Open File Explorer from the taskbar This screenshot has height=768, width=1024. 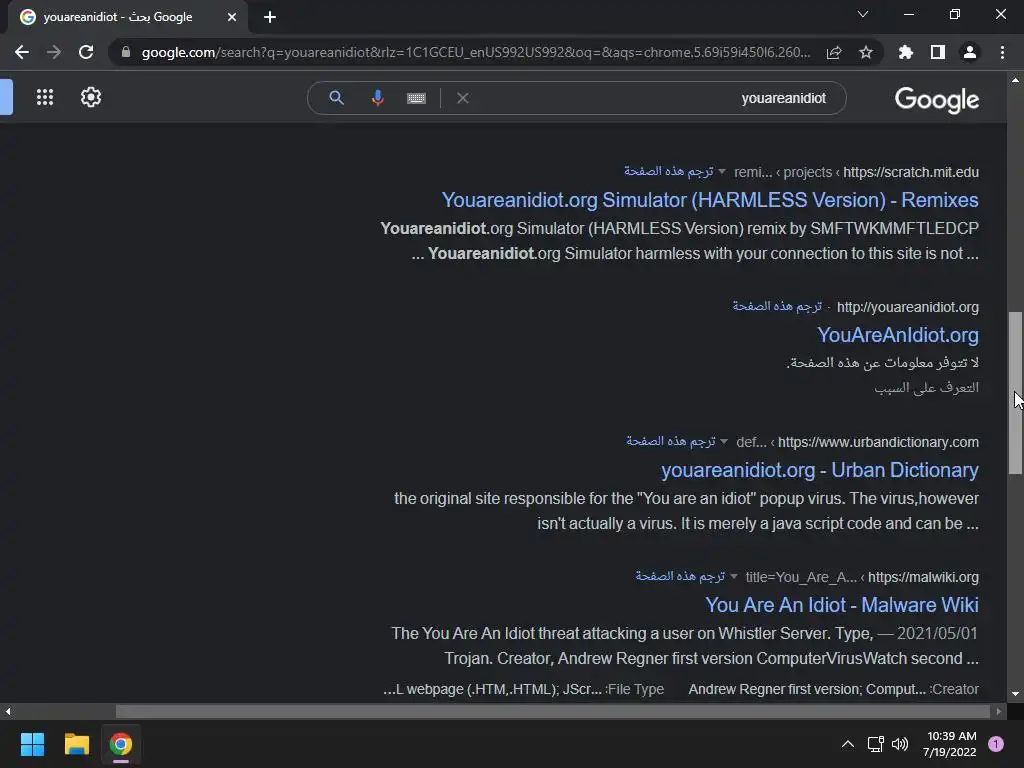pos(76,744)
